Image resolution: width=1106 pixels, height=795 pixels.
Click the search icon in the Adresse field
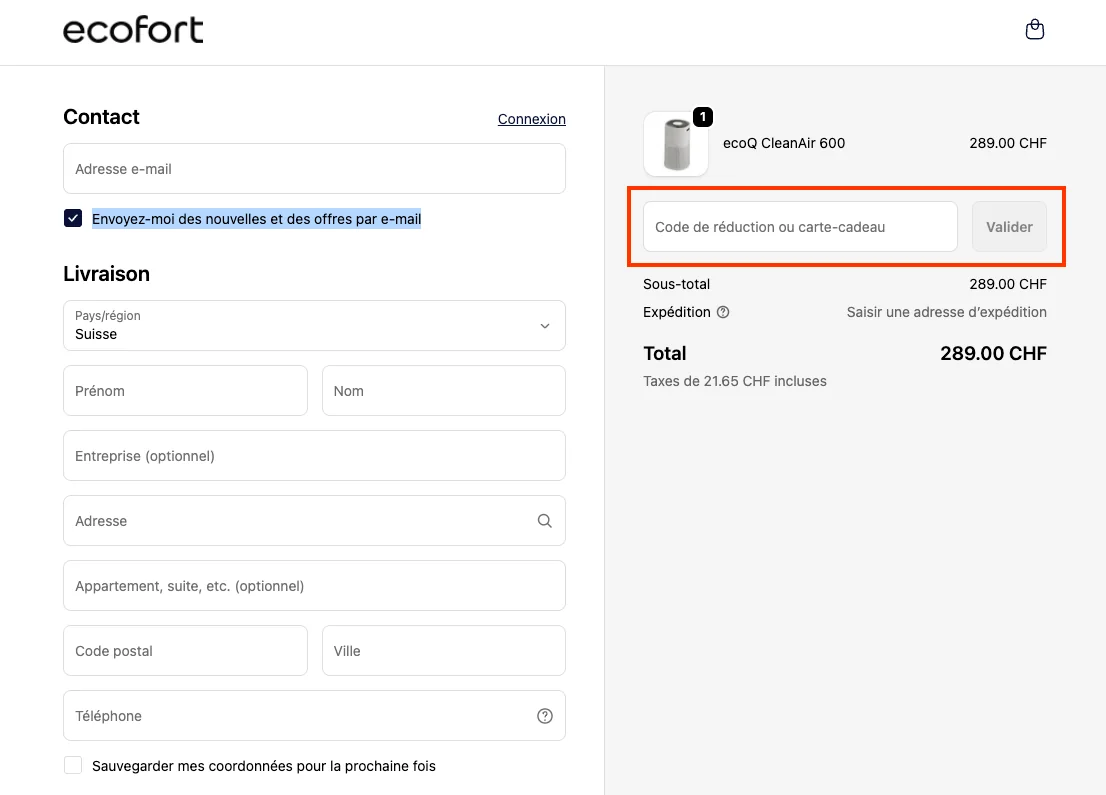[x=544, y=520]
